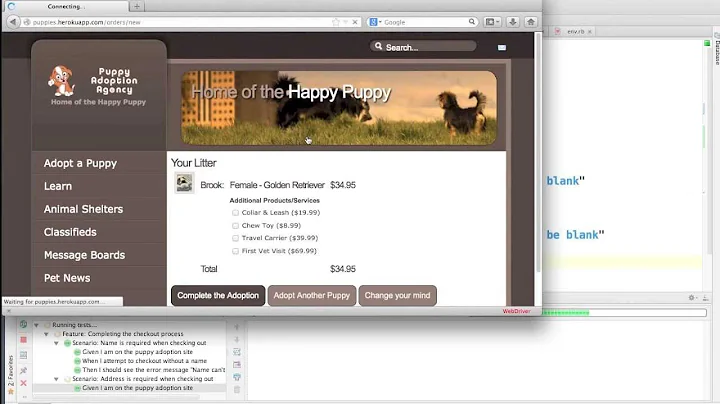The height and width of the screenshot is (404, 720).
Task: Click the up arrow in test results toolbar
Action: [237, 327]
